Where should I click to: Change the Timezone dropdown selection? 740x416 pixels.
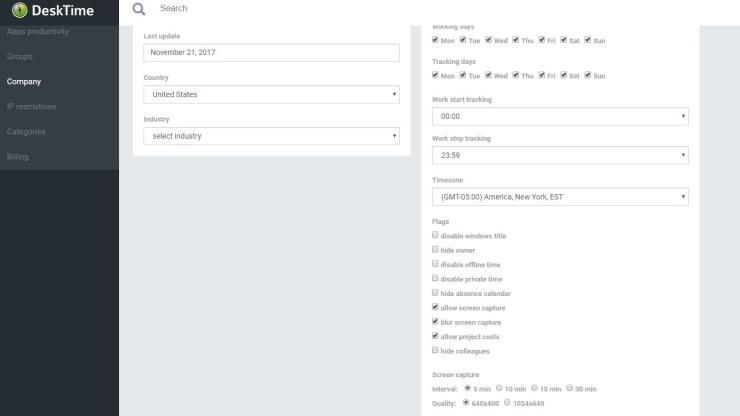560,197
